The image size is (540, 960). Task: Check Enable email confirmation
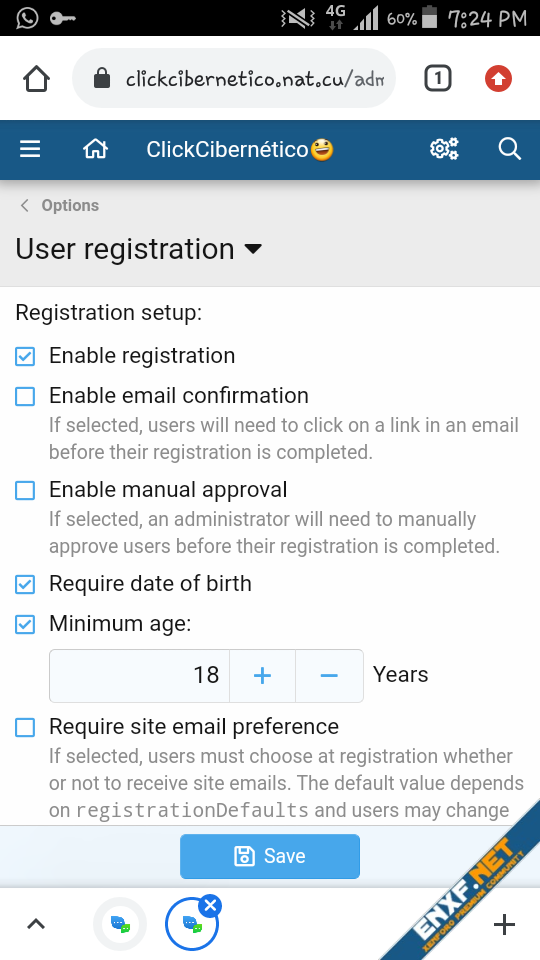[x=25, y=397]
